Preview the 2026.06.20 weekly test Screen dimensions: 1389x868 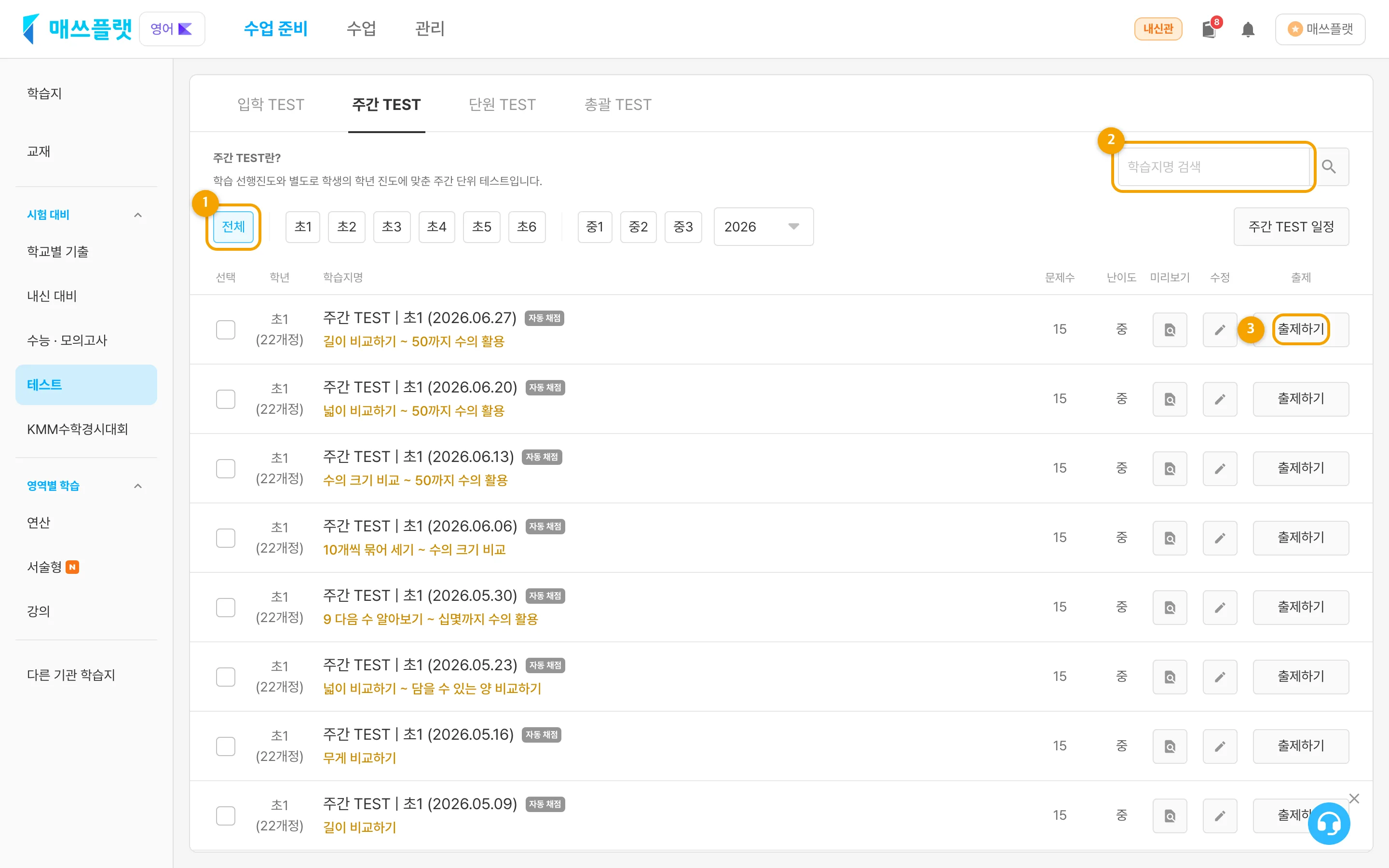(1170, 399)
